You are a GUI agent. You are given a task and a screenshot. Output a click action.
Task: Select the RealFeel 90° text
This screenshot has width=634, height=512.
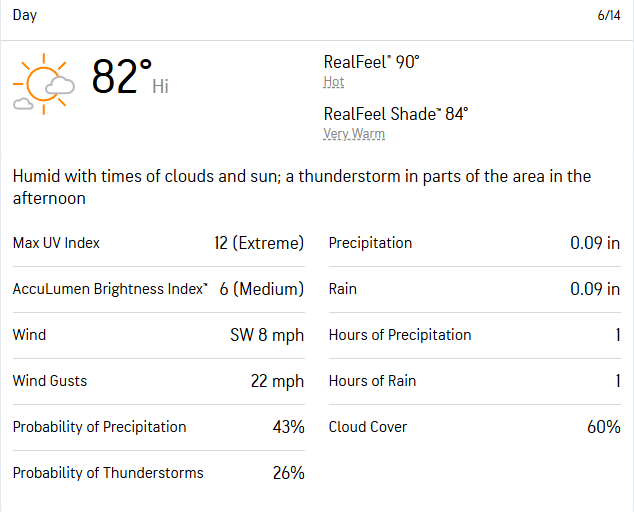point(372,62)
